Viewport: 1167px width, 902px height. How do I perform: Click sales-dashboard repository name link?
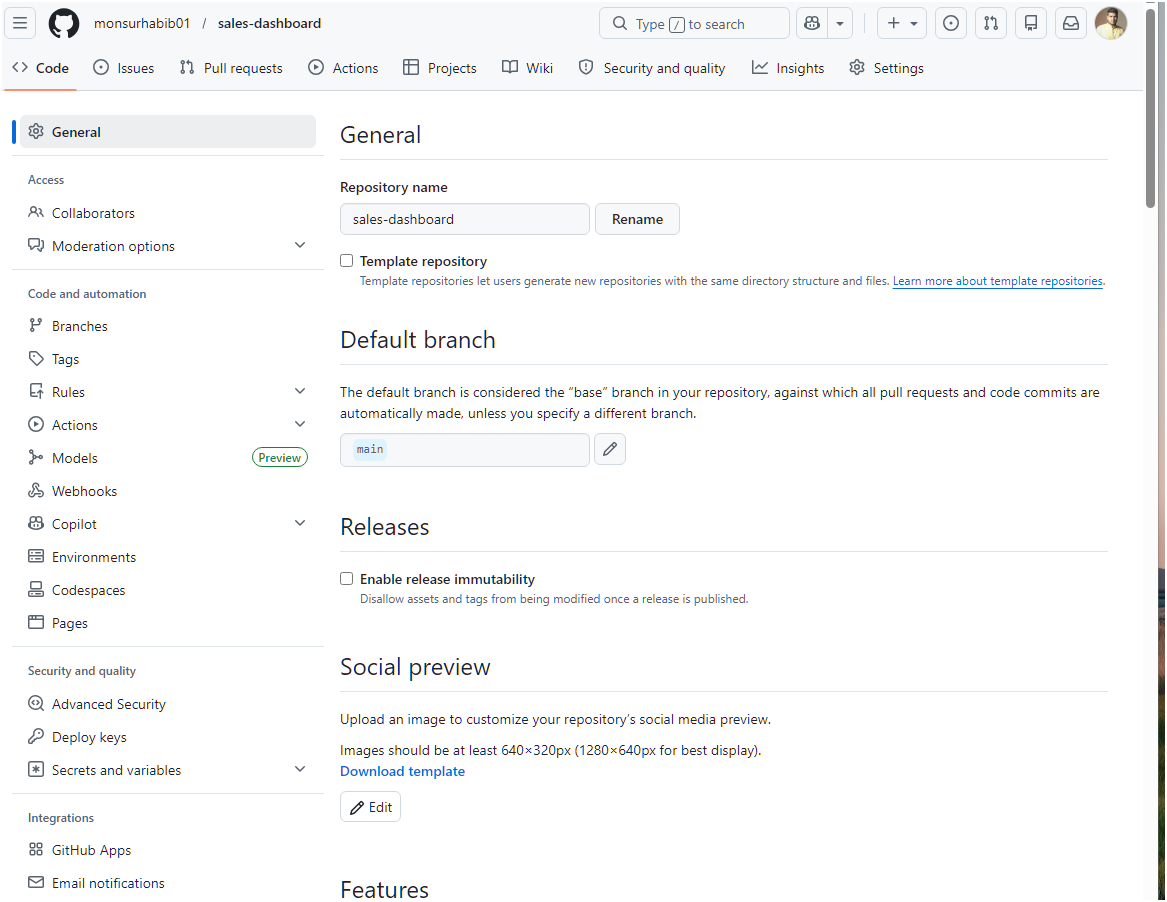click(269, 23)
